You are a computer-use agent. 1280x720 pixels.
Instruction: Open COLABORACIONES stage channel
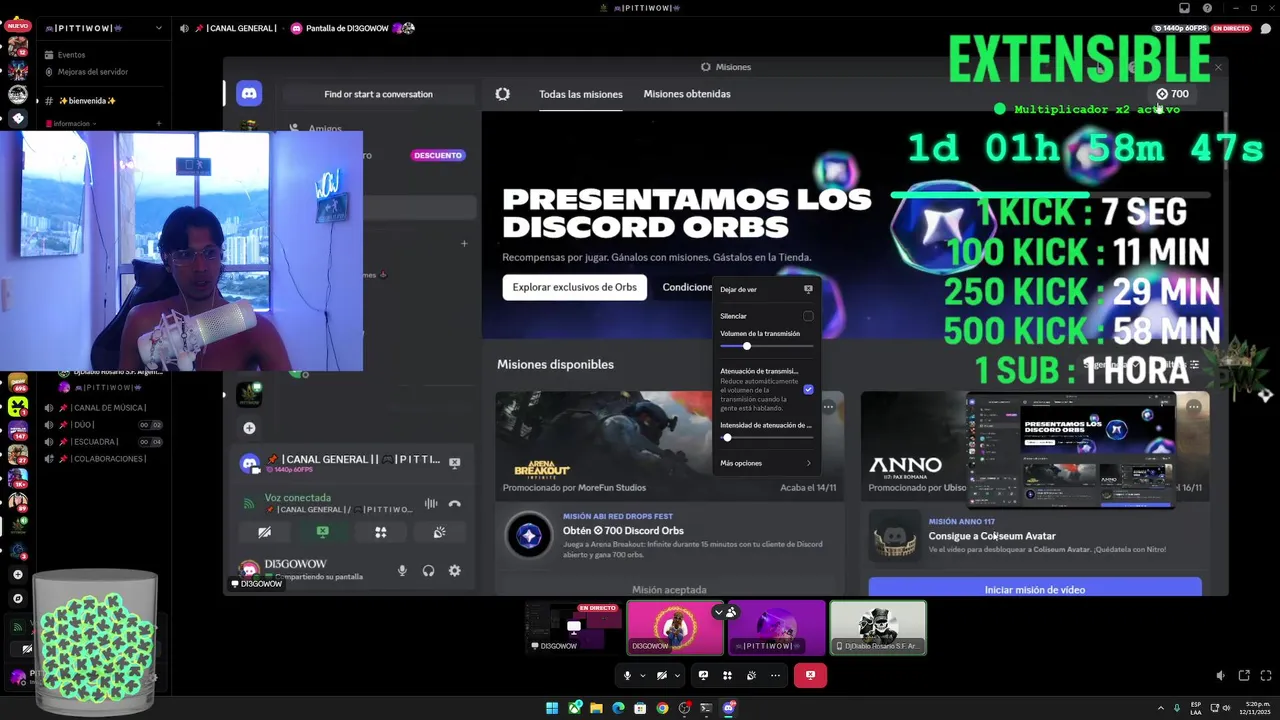103,459
